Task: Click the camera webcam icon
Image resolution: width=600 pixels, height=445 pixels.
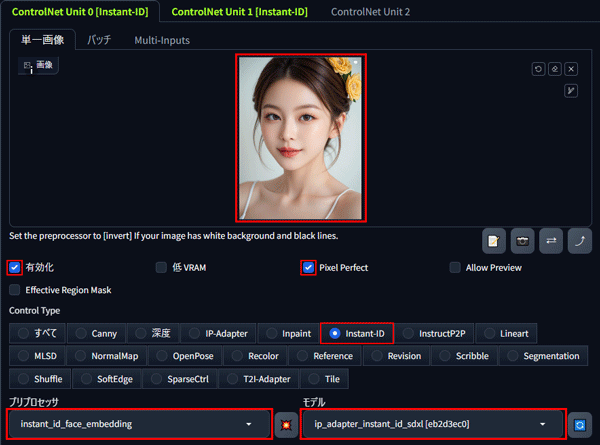Action: [522, 241]
